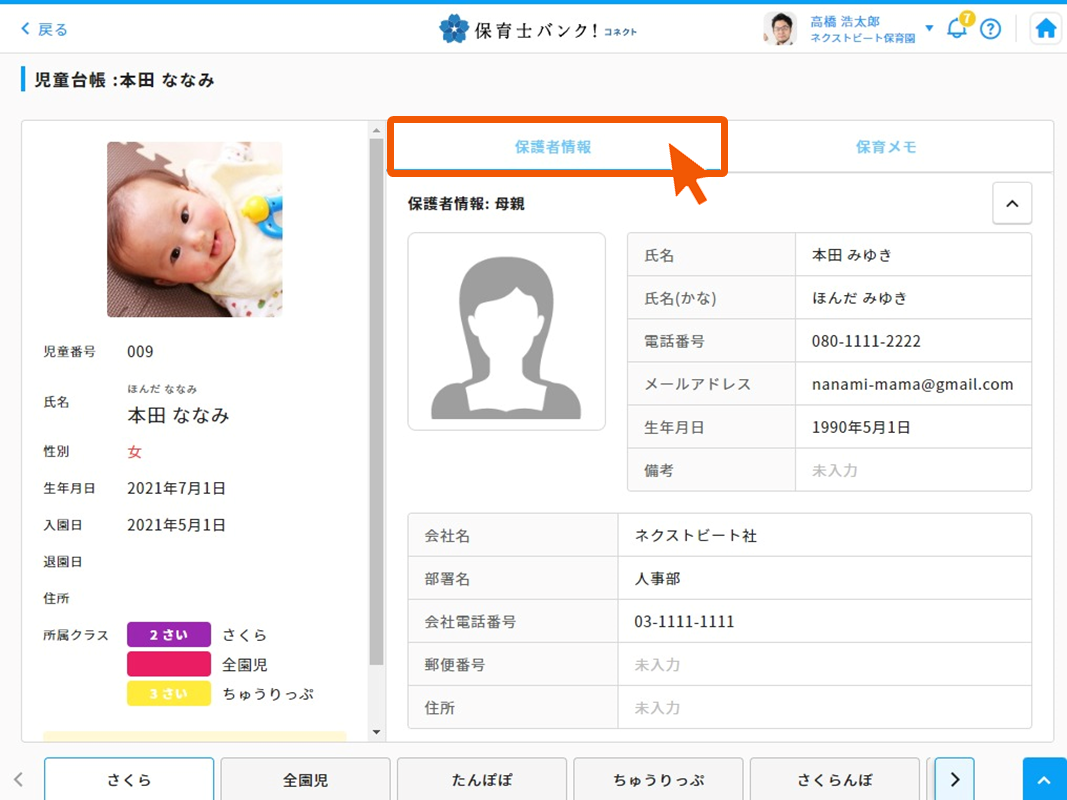Select the さくら class button
This screenshot has width=1067, height=800.
coord(129,779)
